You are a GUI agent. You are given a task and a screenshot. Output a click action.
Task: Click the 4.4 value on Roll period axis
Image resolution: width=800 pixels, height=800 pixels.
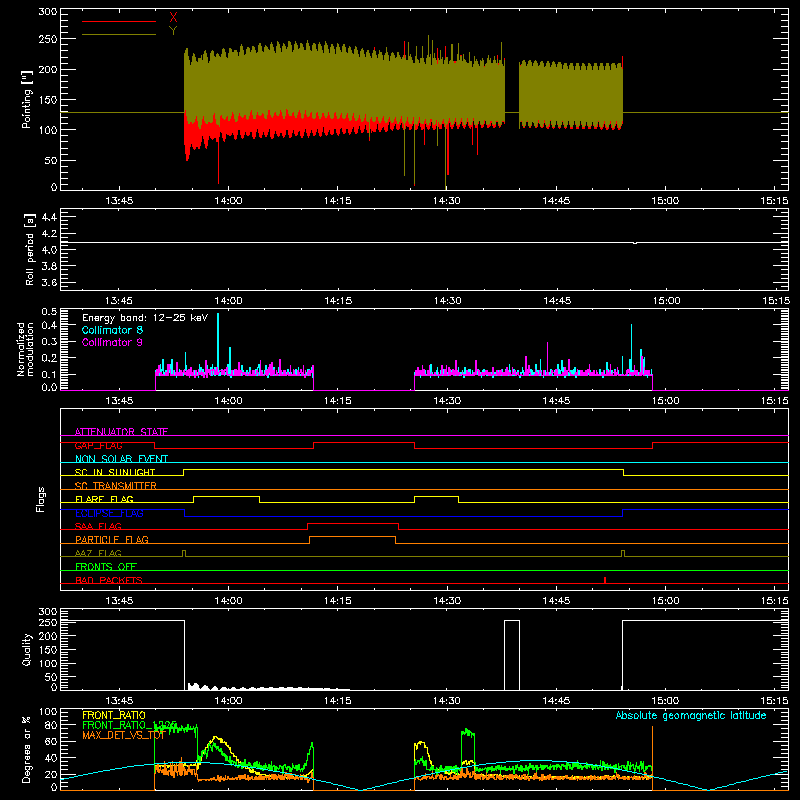tap(49, 217)
